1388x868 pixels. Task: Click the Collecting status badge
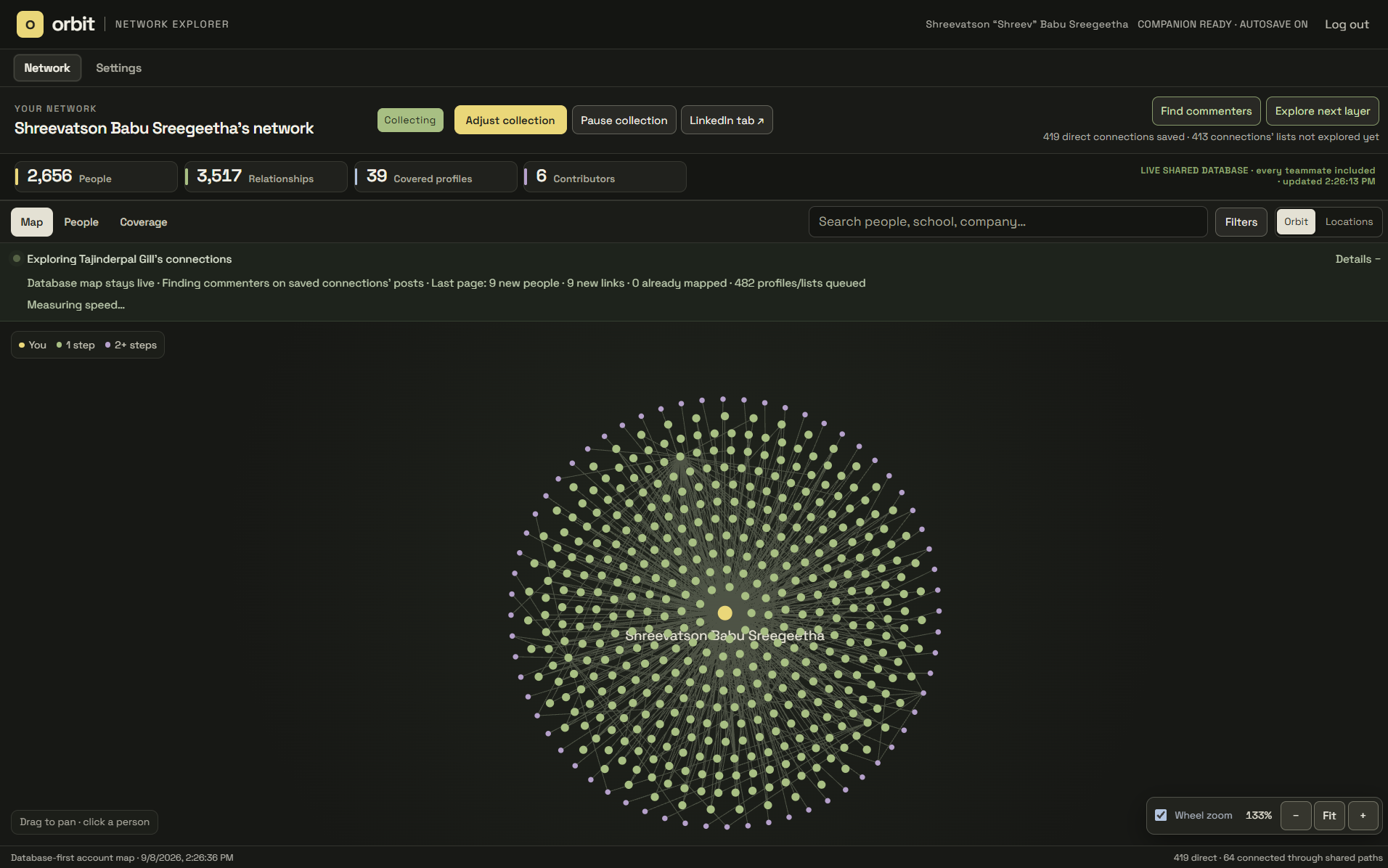click(410, 120)
